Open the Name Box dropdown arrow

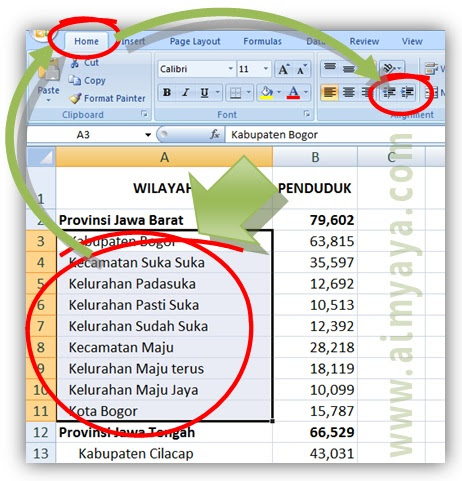point(148,135)
